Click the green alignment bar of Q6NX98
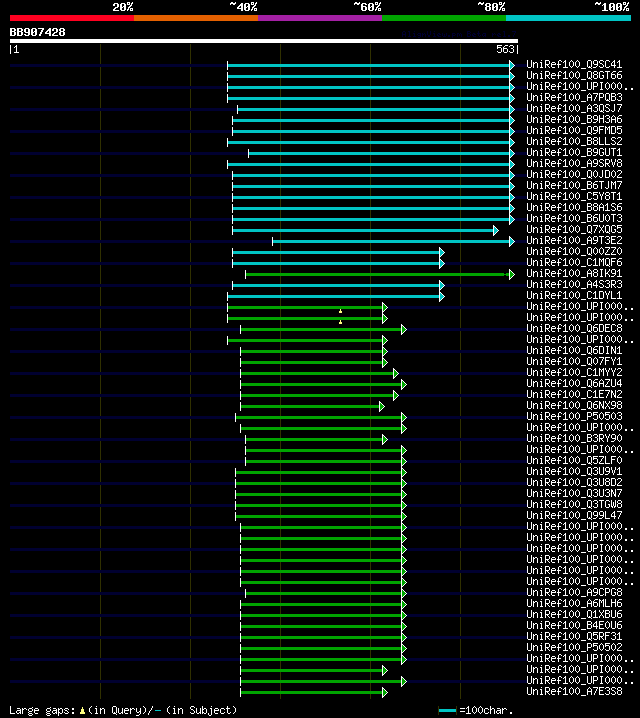The image size is (640, 718). [x=312, y=406]
